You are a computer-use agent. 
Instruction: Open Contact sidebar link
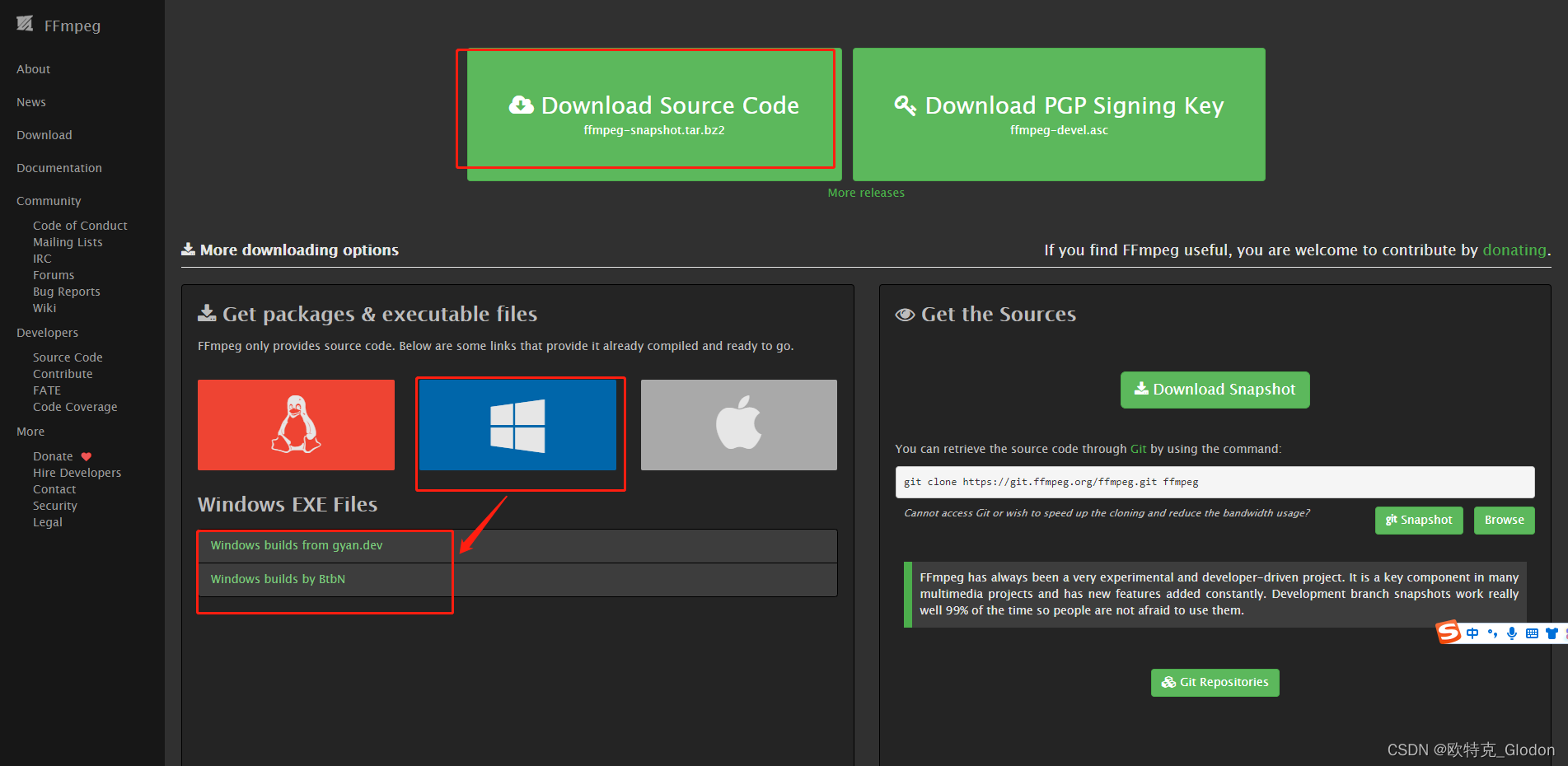click(x=54, y=489)
